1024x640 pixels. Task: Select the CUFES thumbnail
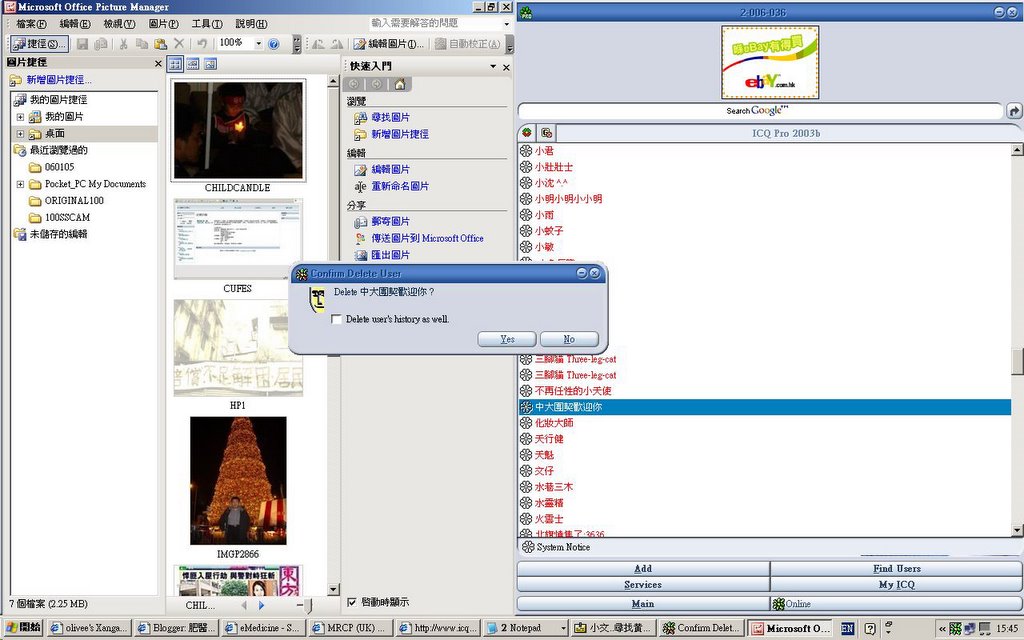click(x=238, y=239)
